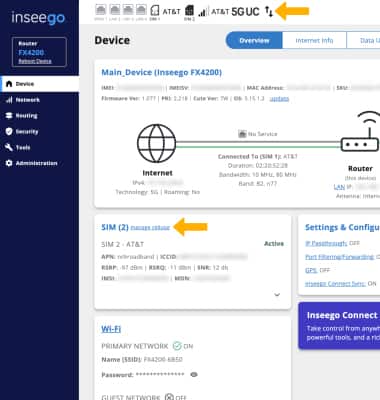Open the Administration sidebar section

tap(40, 163)
